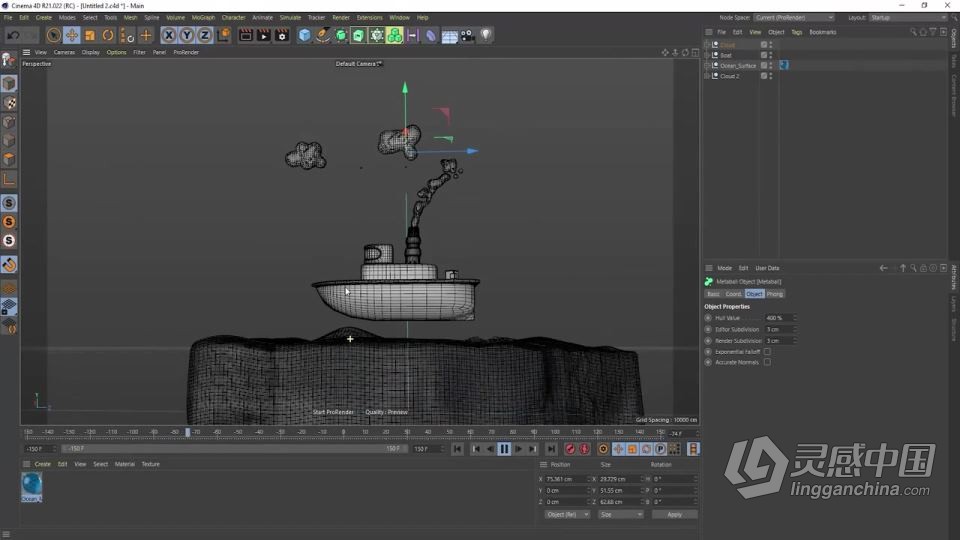Image resolution: width=960 pixels, height=540 pixels.
Task: Click the timeline current frame marker
Action: (x=188, y=432)
